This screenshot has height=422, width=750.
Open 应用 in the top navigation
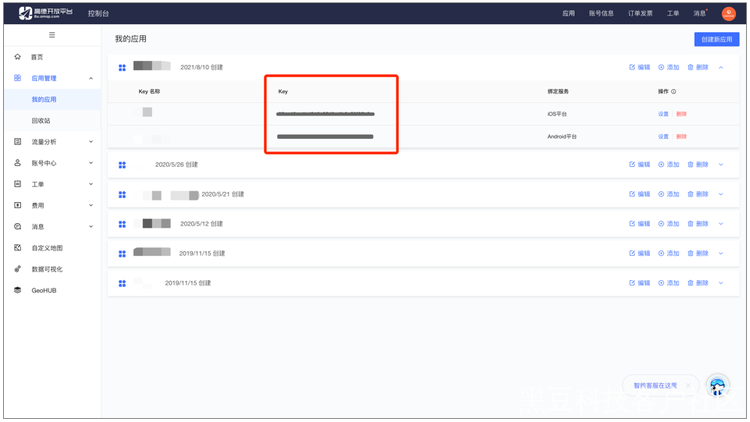[568, 13]
